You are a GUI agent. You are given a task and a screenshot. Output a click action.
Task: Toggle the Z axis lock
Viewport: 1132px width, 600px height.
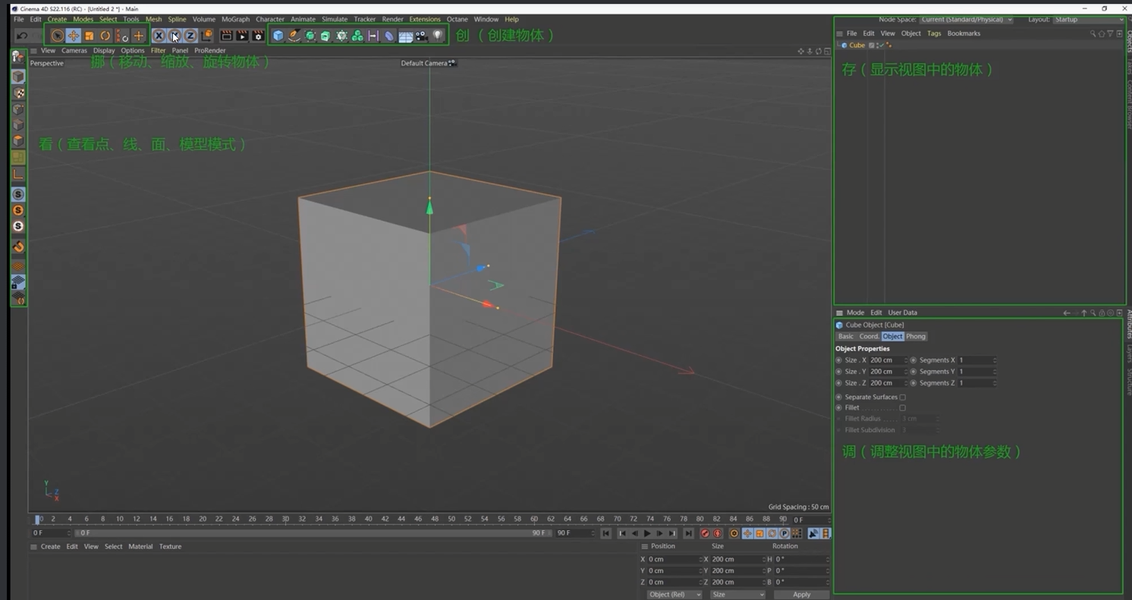pos(191,35)
